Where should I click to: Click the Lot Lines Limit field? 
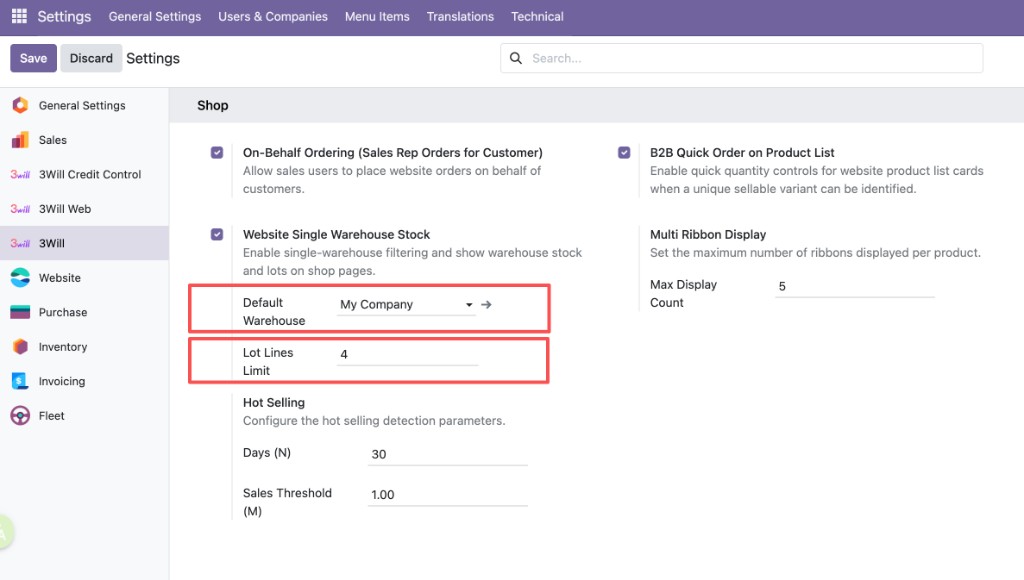pyautogui.click(x=408, y=354)
